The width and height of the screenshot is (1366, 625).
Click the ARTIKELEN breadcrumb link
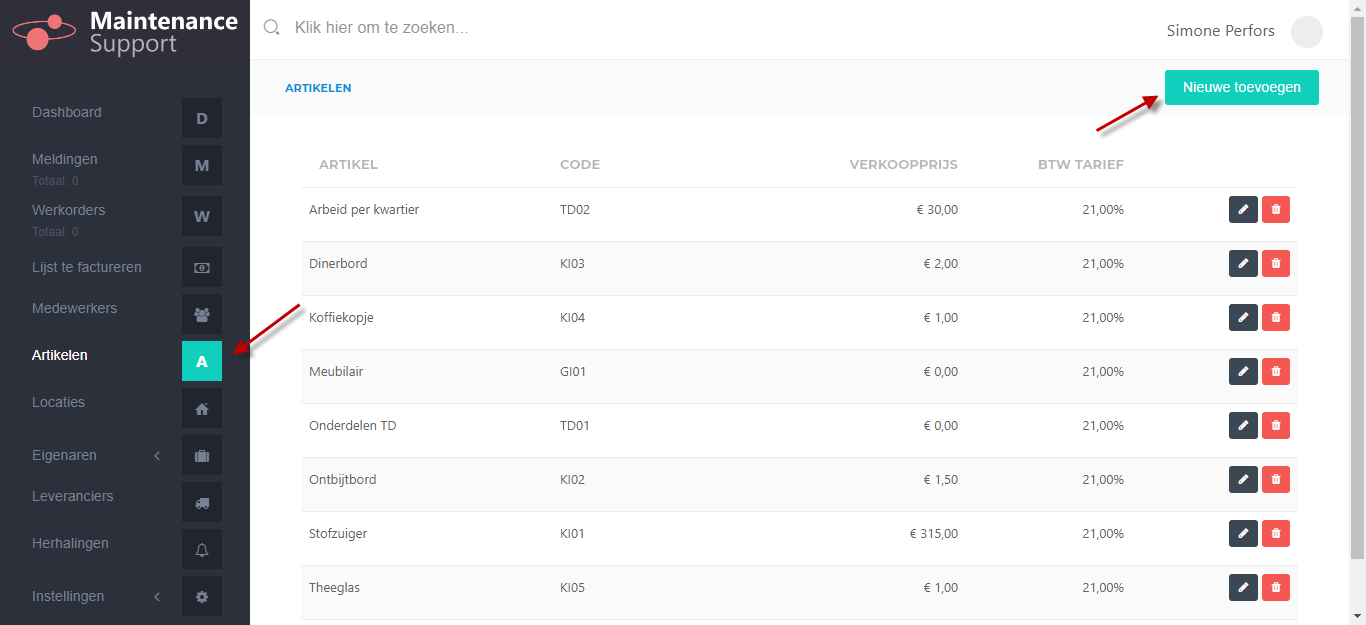tap(318, 88)
